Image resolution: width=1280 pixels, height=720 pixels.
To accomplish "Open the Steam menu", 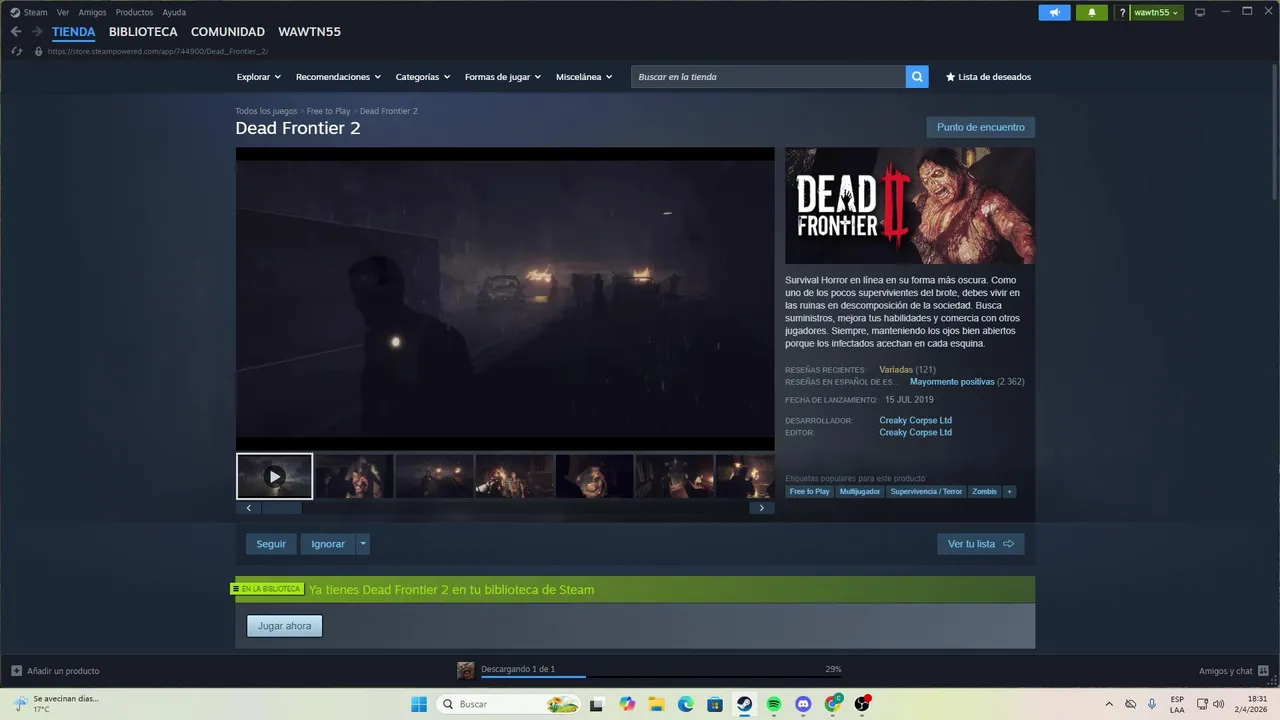I will click(x=28, y=12).
